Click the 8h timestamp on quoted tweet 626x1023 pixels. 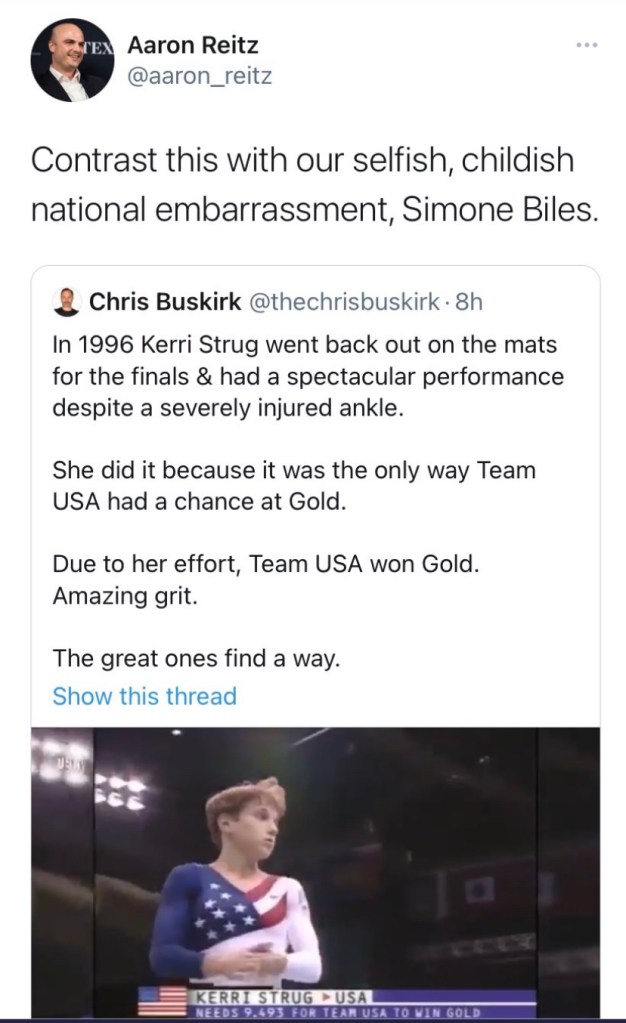[x=468, y=301]
